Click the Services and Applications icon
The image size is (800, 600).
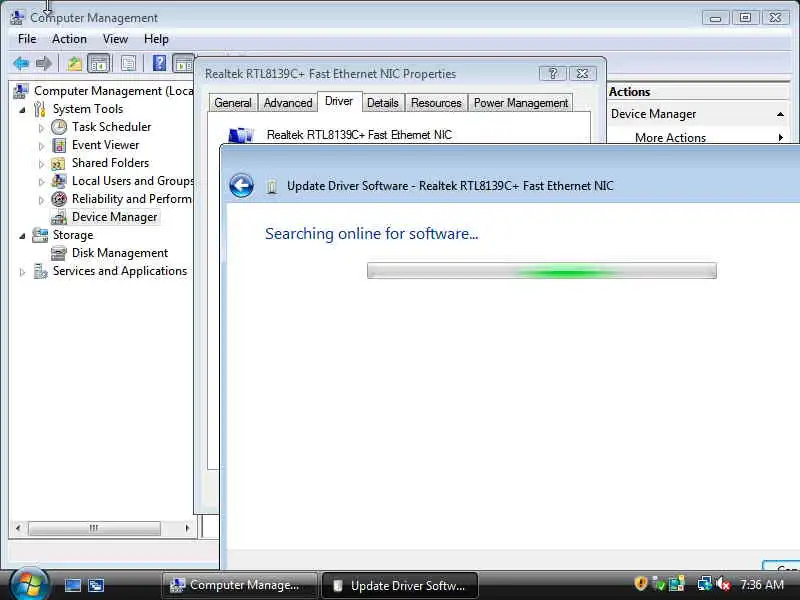(x=40, y=271)
